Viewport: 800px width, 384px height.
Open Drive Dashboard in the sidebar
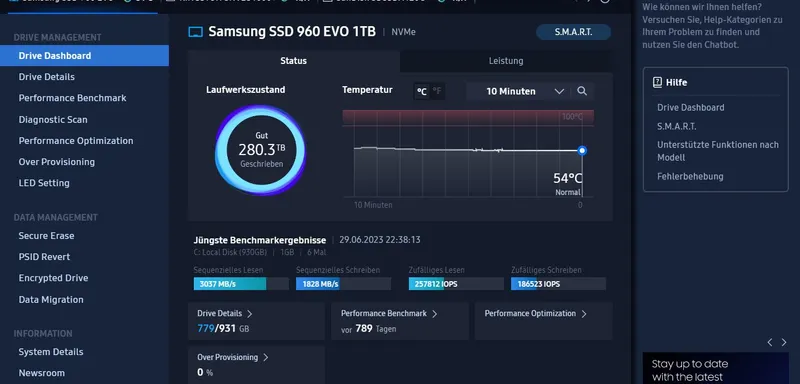pyautogui.click(x=84, y=56)
